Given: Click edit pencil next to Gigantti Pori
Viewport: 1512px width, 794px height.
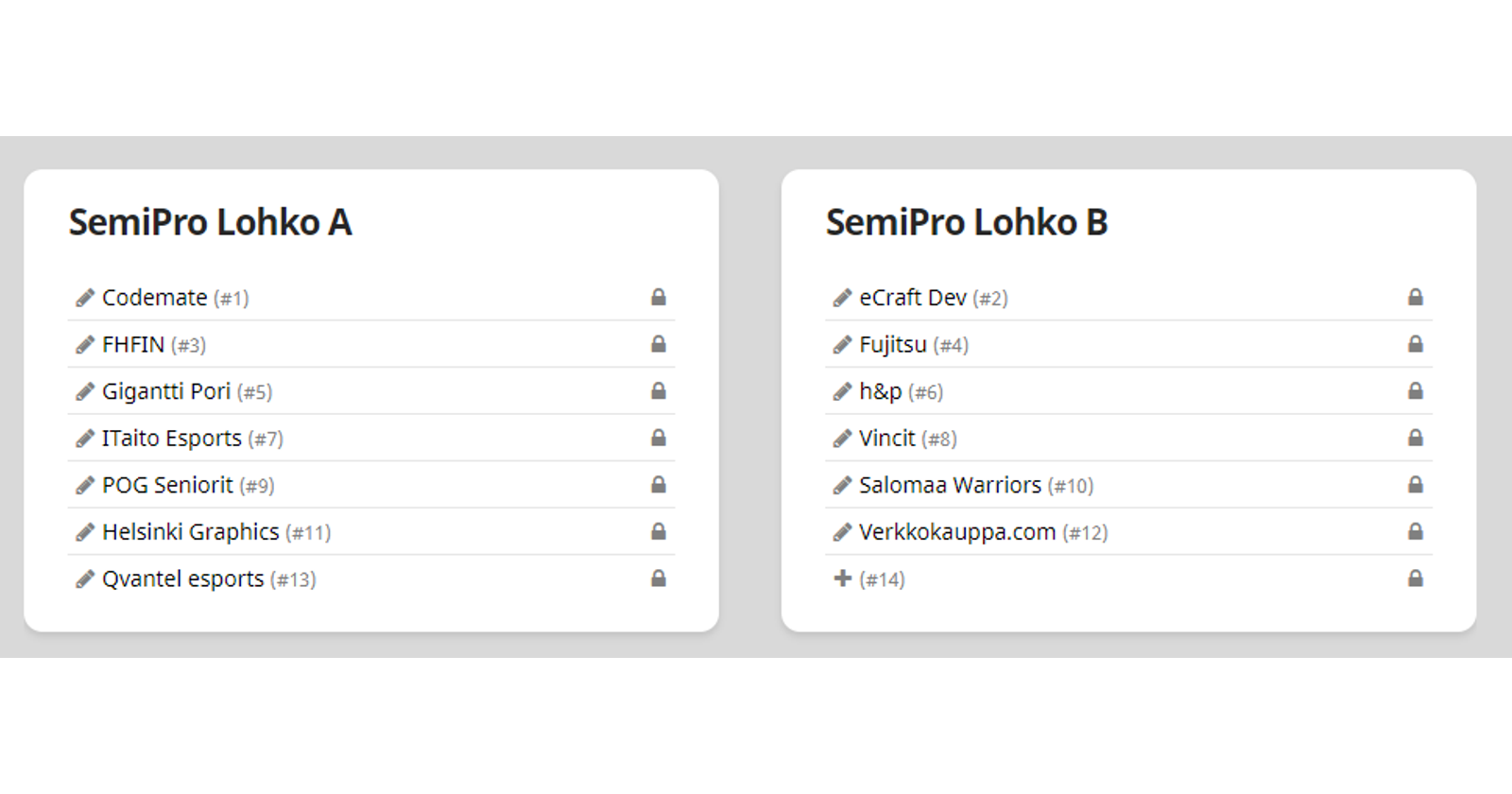Looking at the screenshot, I should (x=85, y=391).
